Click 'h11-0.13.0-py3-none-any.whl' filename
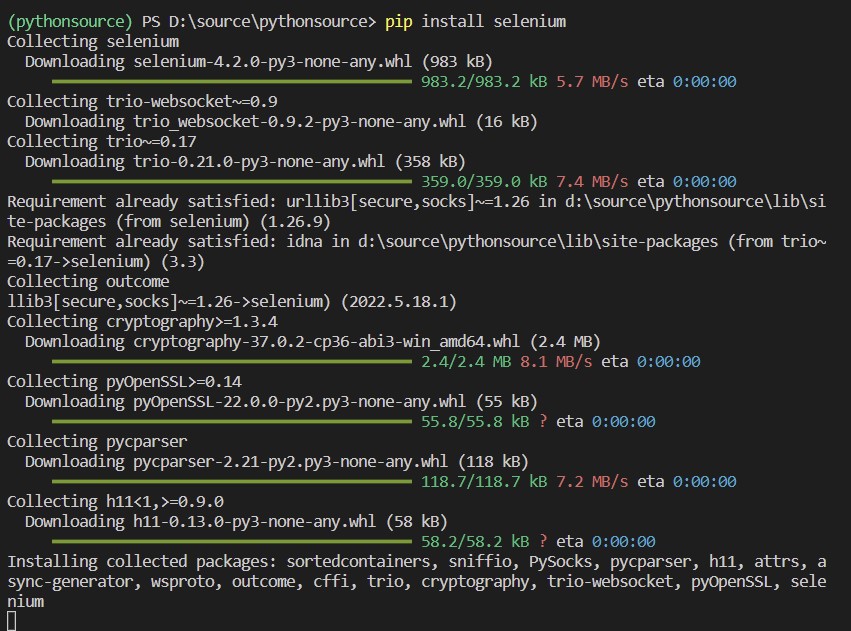The image size is (851, 631). pos(255,522)
